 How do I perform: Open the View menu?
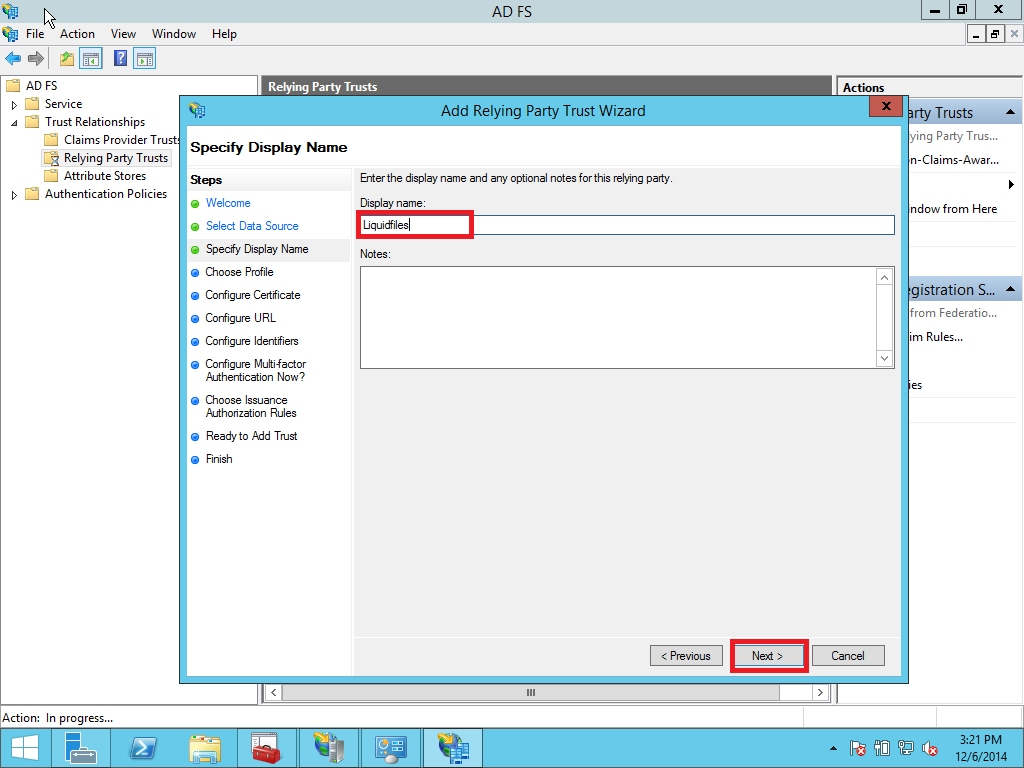pos(123,34)
